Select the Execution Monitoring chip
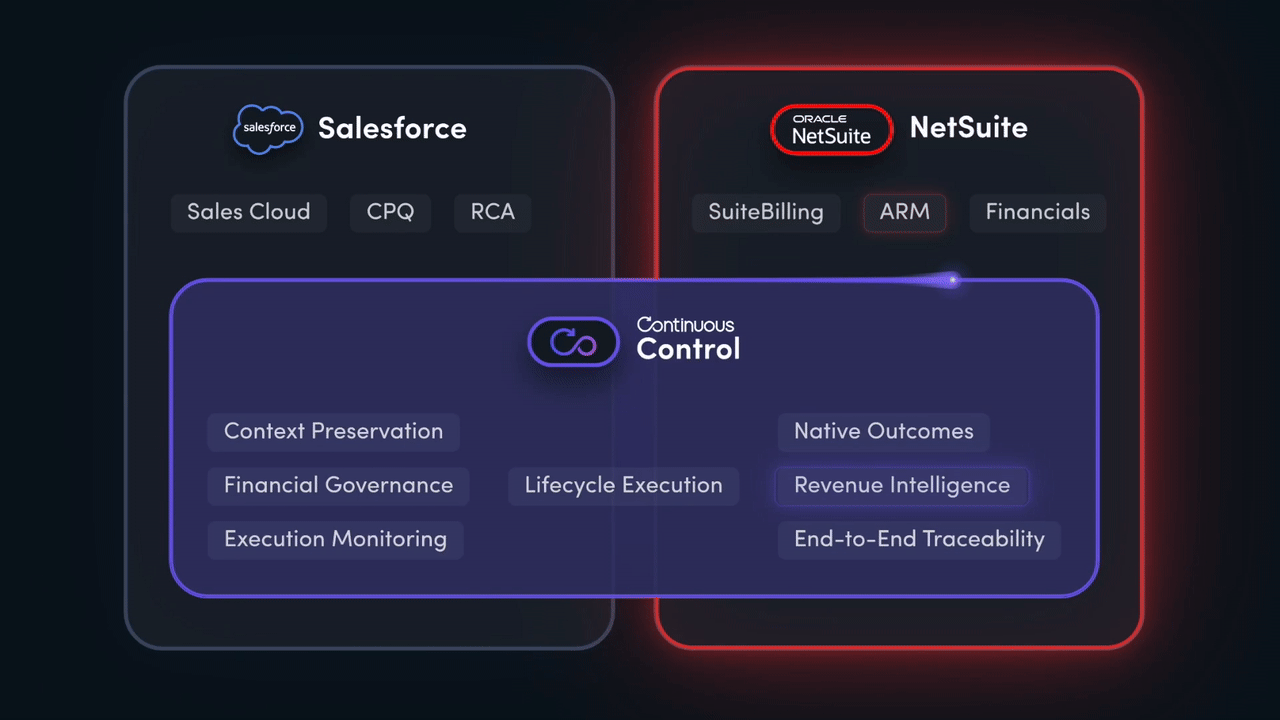The image size is (1280, 720). (x=335, y=540)
